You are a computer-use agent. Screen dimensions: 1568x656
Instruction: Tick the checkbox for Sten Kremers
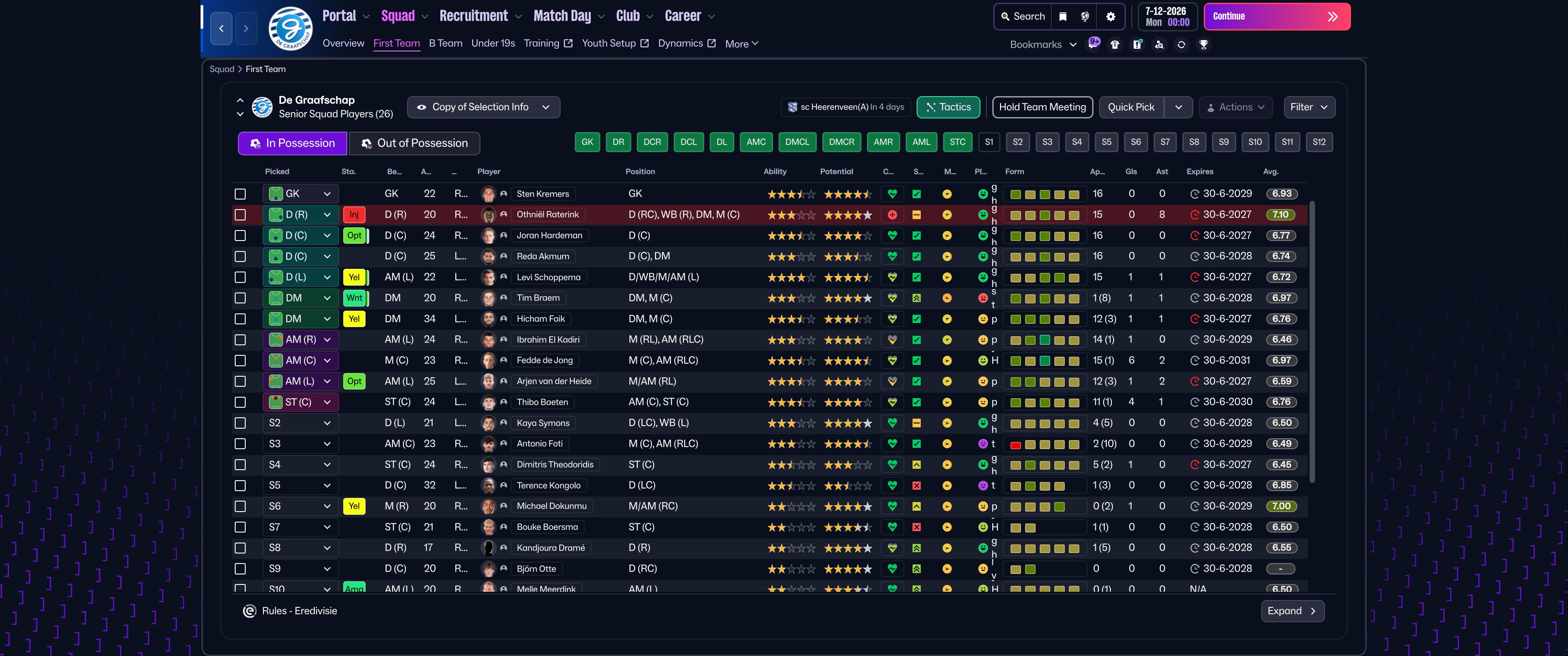[x=240, y=194]
